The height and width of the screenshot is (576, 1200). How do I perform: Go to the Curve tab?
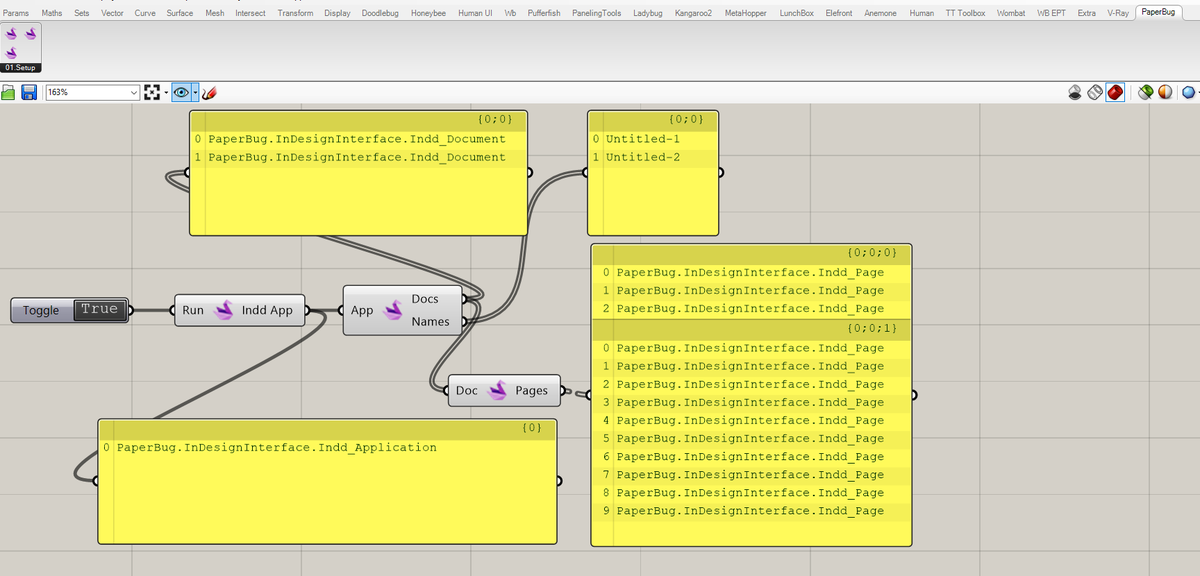coord(145,13)
